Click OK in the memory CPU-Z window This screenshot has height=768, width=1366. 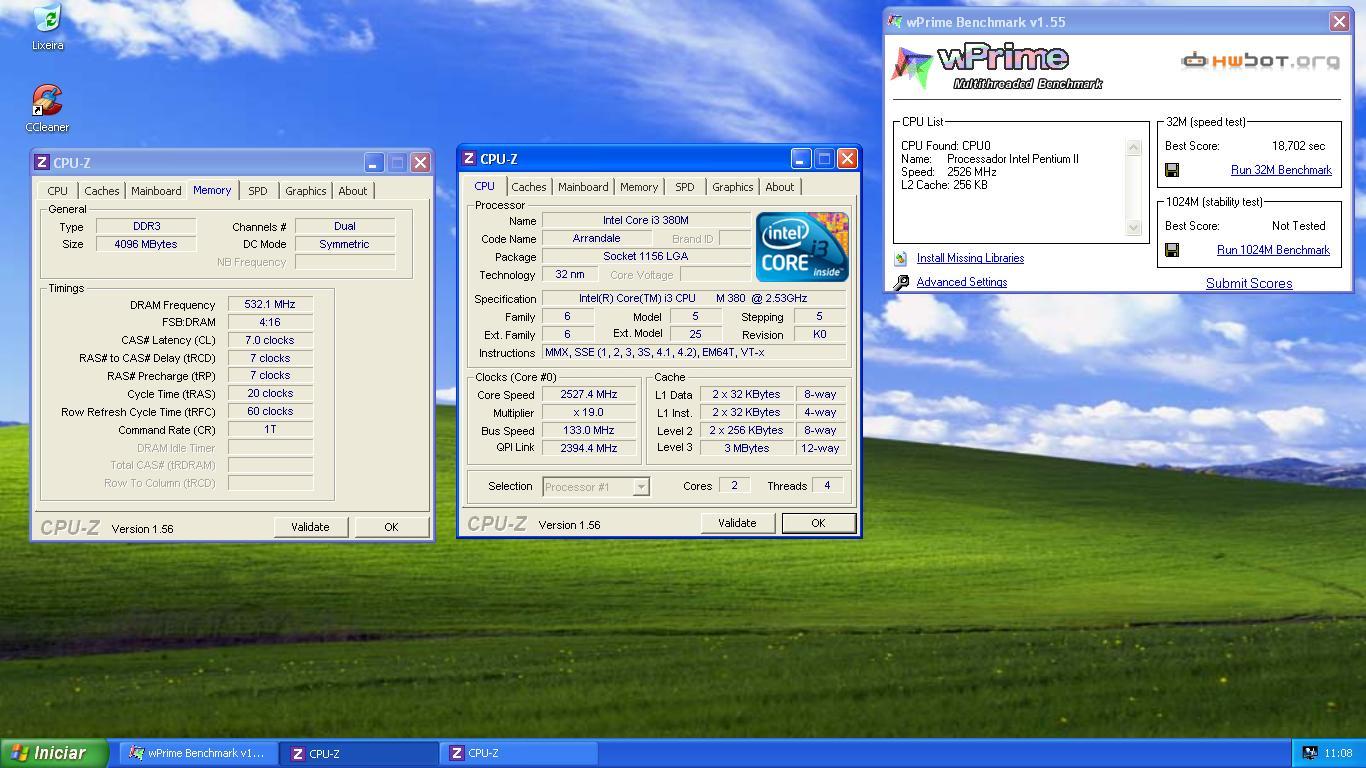391,527
